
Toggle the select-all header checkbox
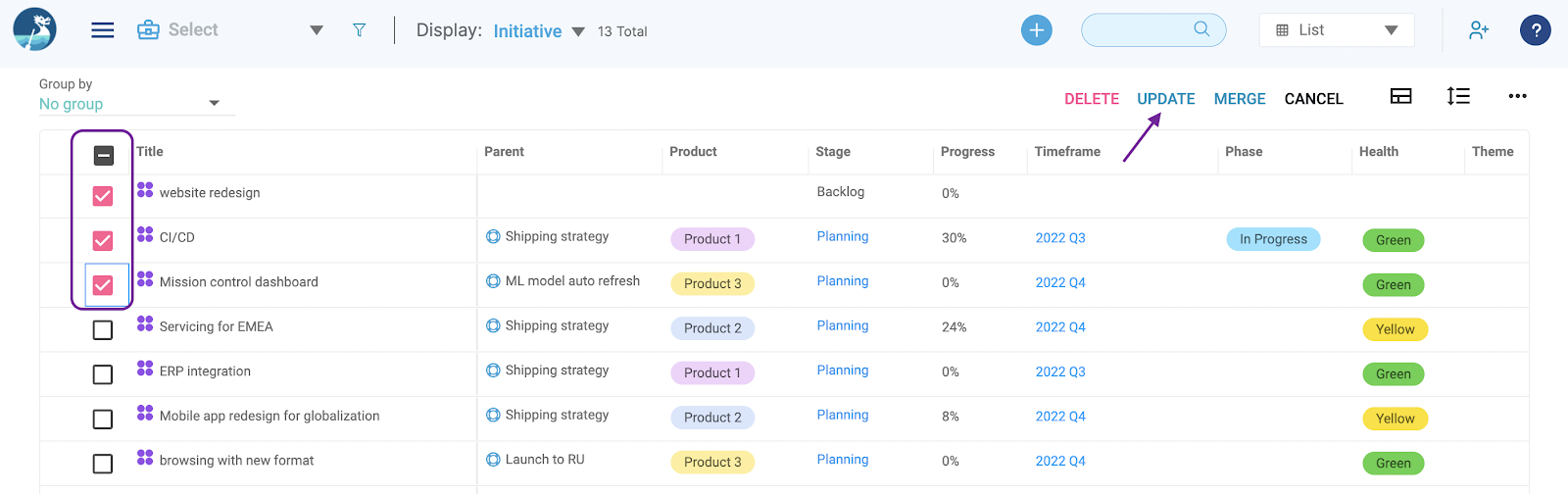(x=104, y=155)
